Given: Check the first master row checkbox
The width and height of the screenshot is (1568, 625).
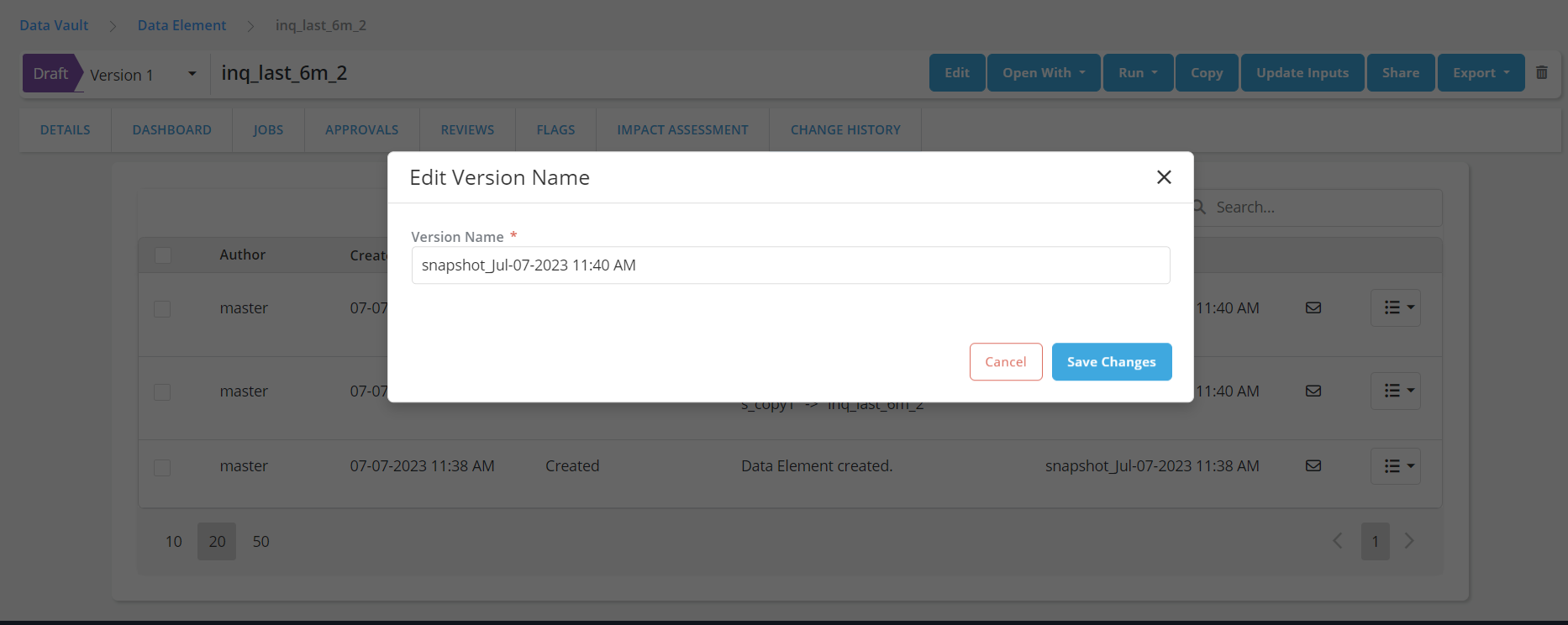Looking at the screenshot, I should pos(163,309).
